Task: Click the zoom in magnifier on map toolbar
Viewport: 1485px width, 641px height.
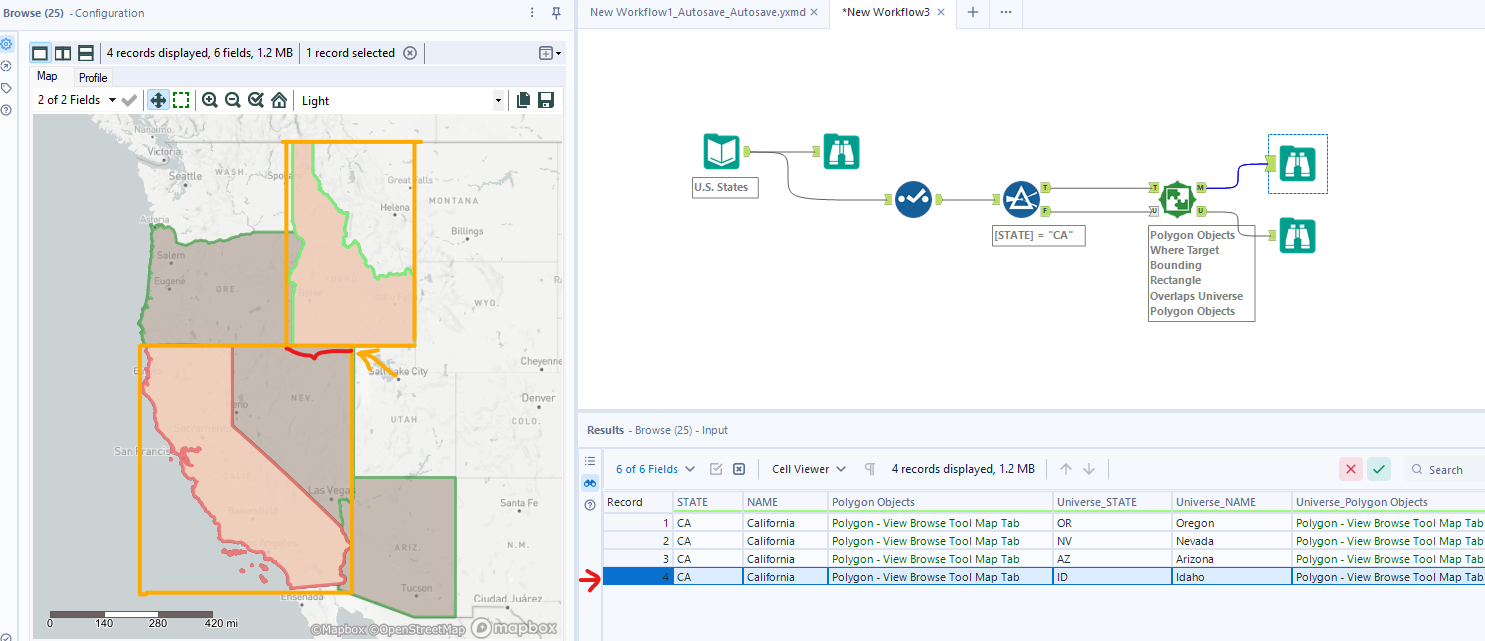Action: tap(209, 100)
